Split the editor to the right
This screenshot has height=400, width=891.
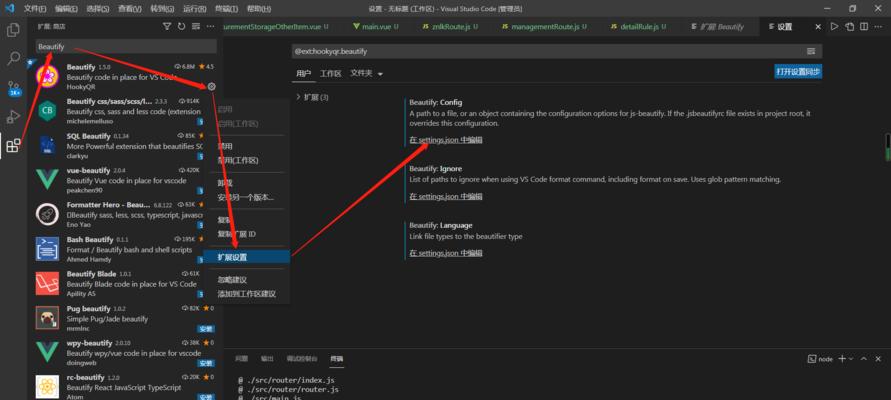(x=864, y=26)
